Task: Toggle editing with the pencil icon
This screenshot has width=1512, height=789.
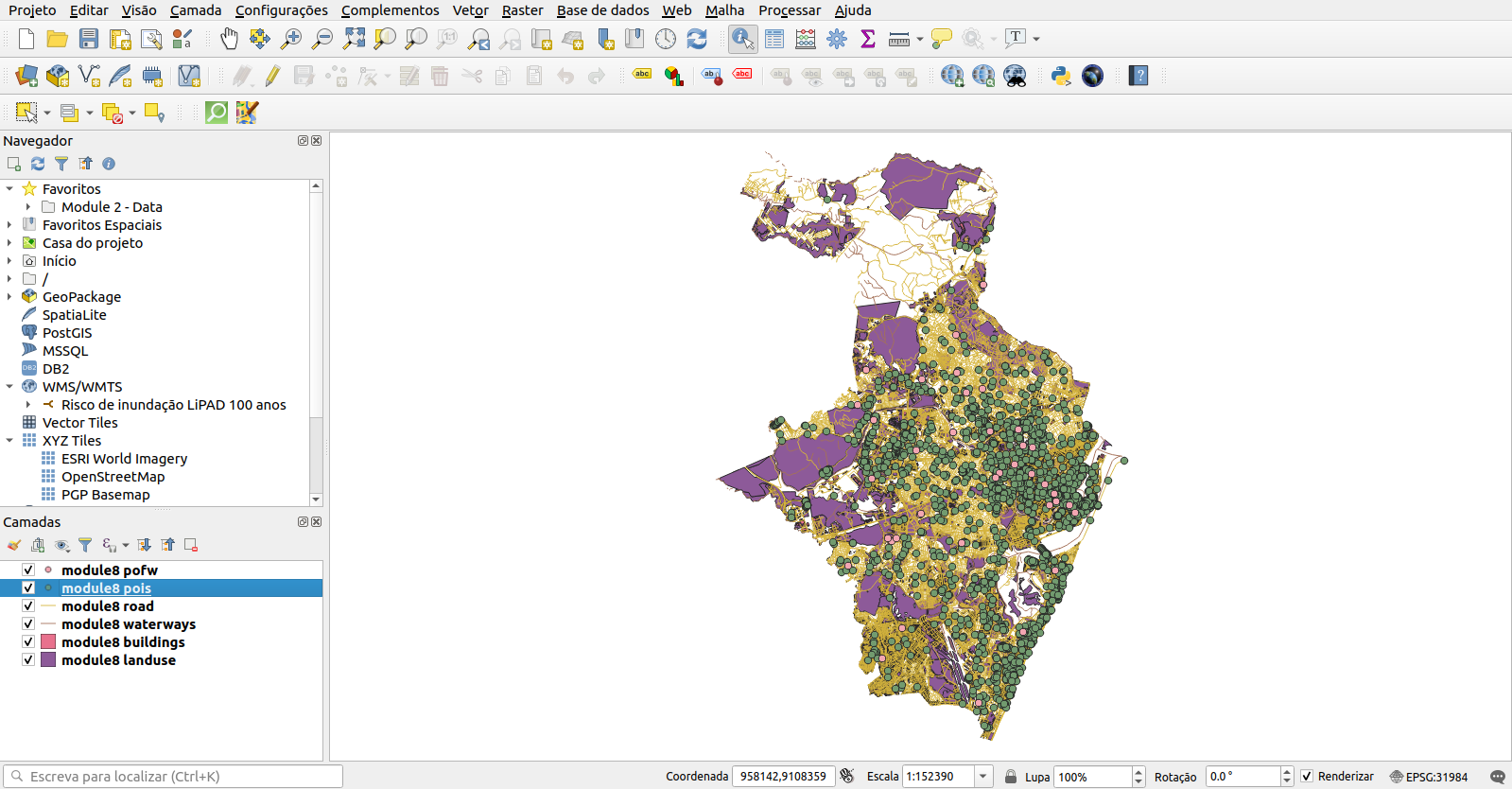Action: click(272, 76)
